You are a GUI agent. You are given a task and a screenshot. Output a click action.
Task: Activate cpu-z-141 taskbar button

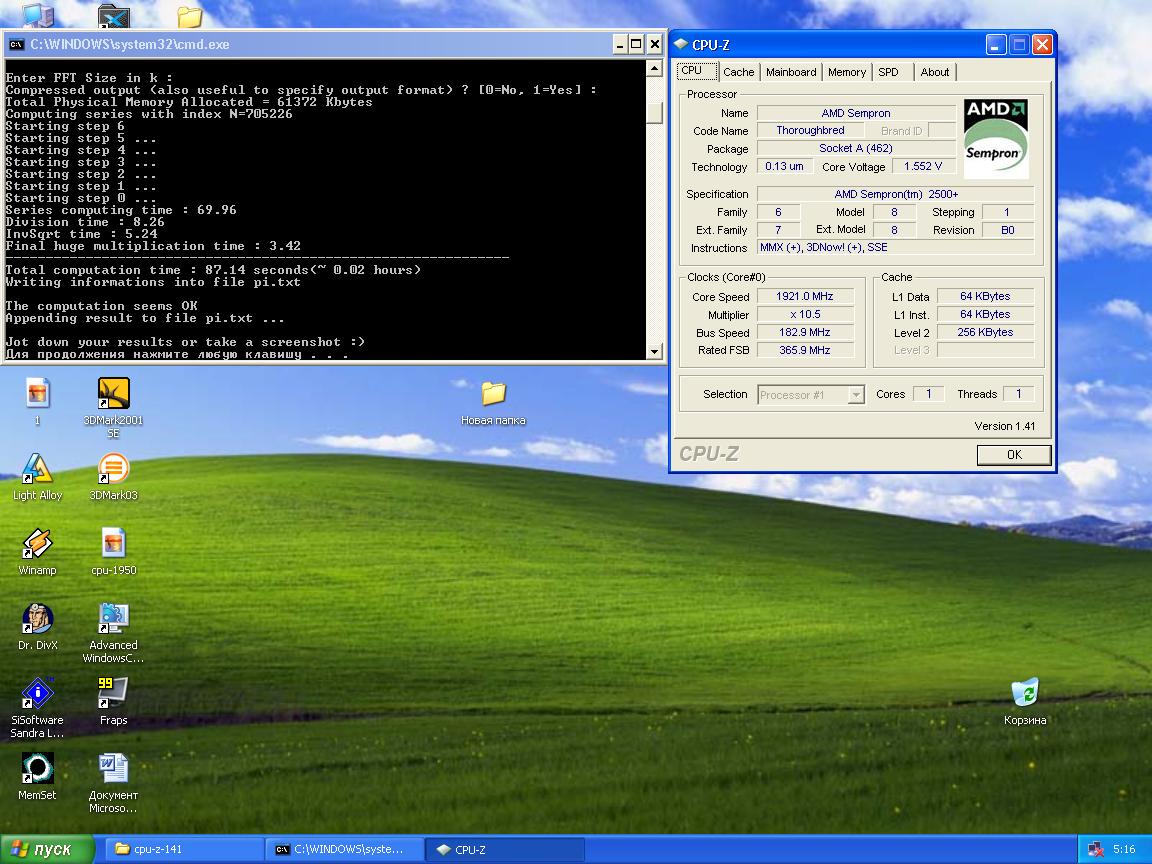(185, 849)
